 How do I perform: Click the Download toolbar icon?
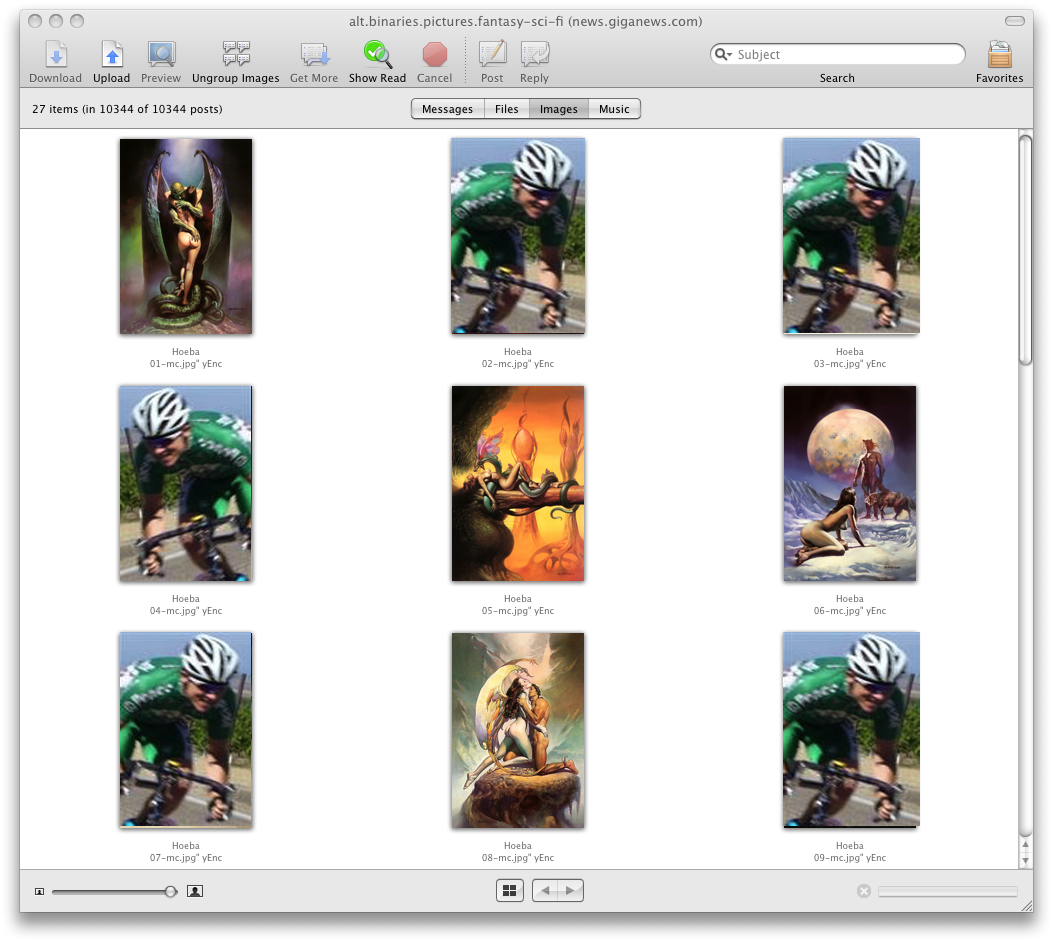[56, 54]
